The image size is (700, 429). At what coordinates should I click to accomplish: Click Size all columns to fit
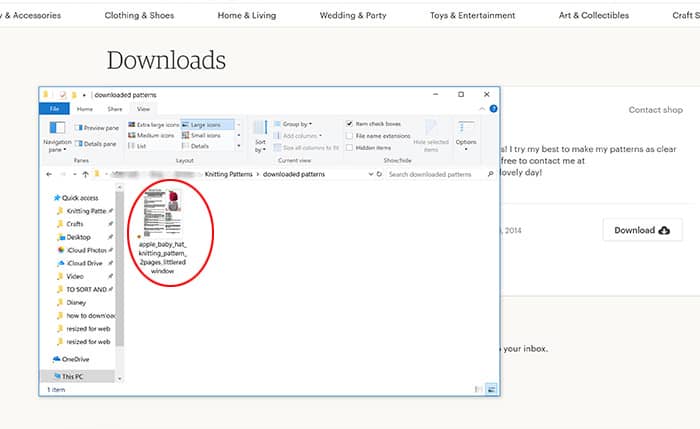306,147
